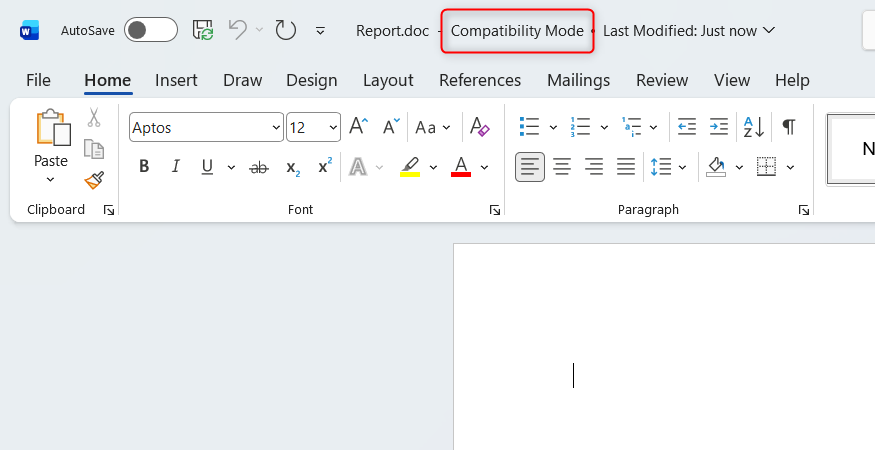Open the Font dialog launcher
Viewport: 875px width, 450px height.
(494, 210)
